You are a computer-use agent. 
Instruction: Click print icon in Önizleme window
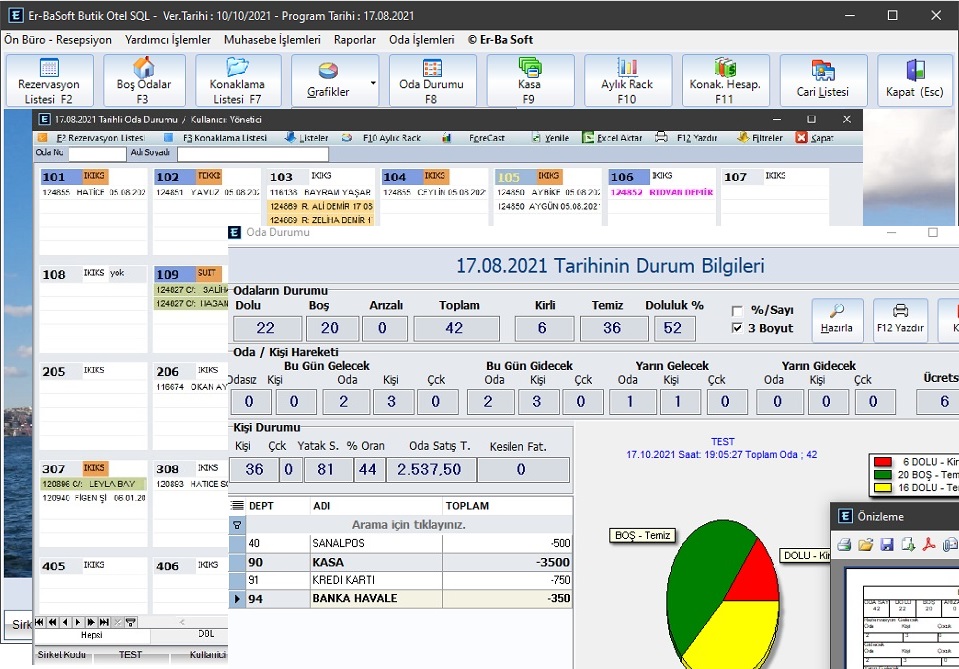[845, 544]
